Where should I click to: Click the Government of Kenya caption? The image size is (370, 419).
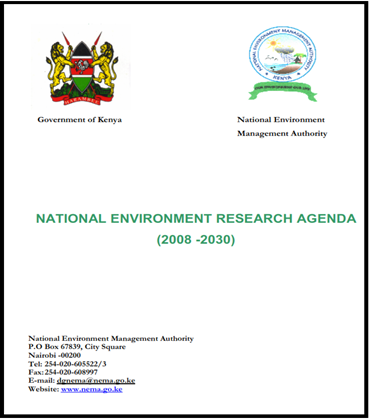coord(80,120)
